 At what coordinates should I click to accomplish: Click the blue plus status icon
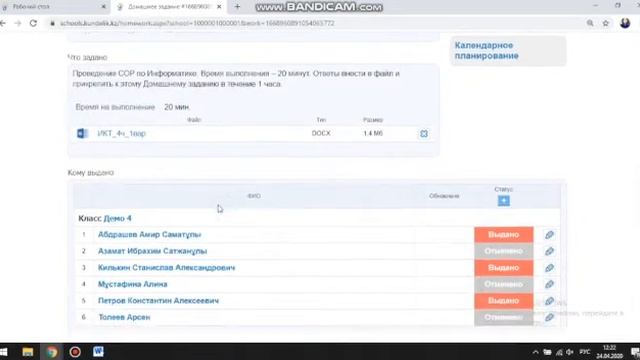point(503,200)
